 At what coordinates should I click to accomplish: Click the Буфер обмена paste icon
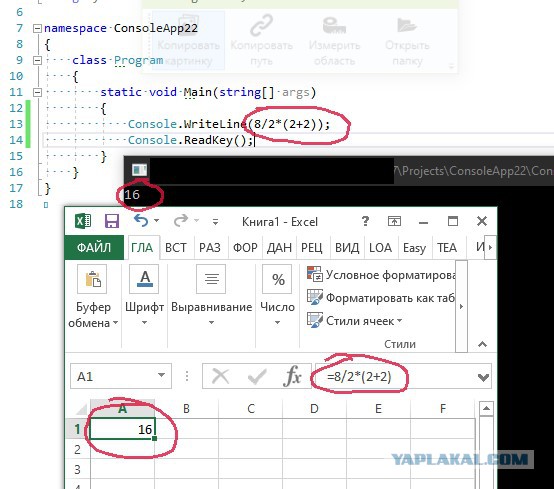(92, 279)
